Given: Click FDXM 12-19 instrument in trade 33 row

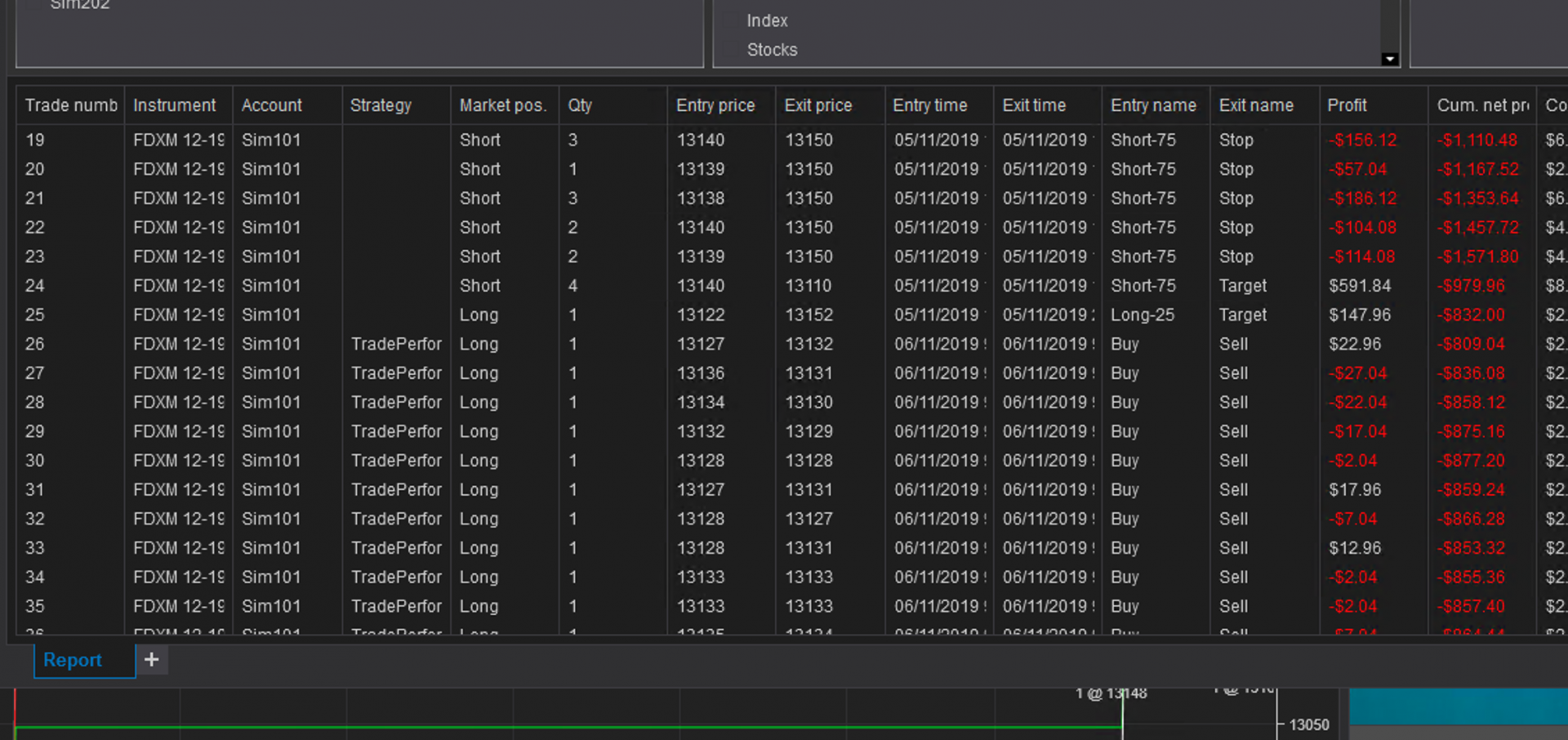Looking at the screenshot, I should pos(179,548).
